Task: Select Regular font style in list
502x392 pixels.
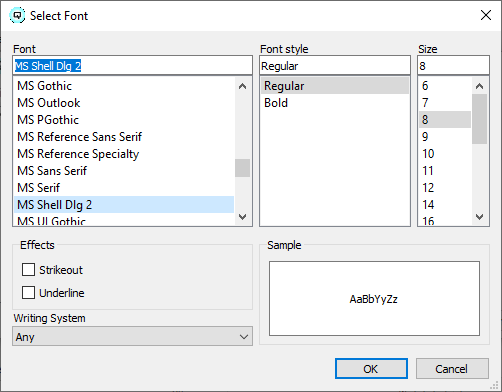Action: tap(334, 86)
